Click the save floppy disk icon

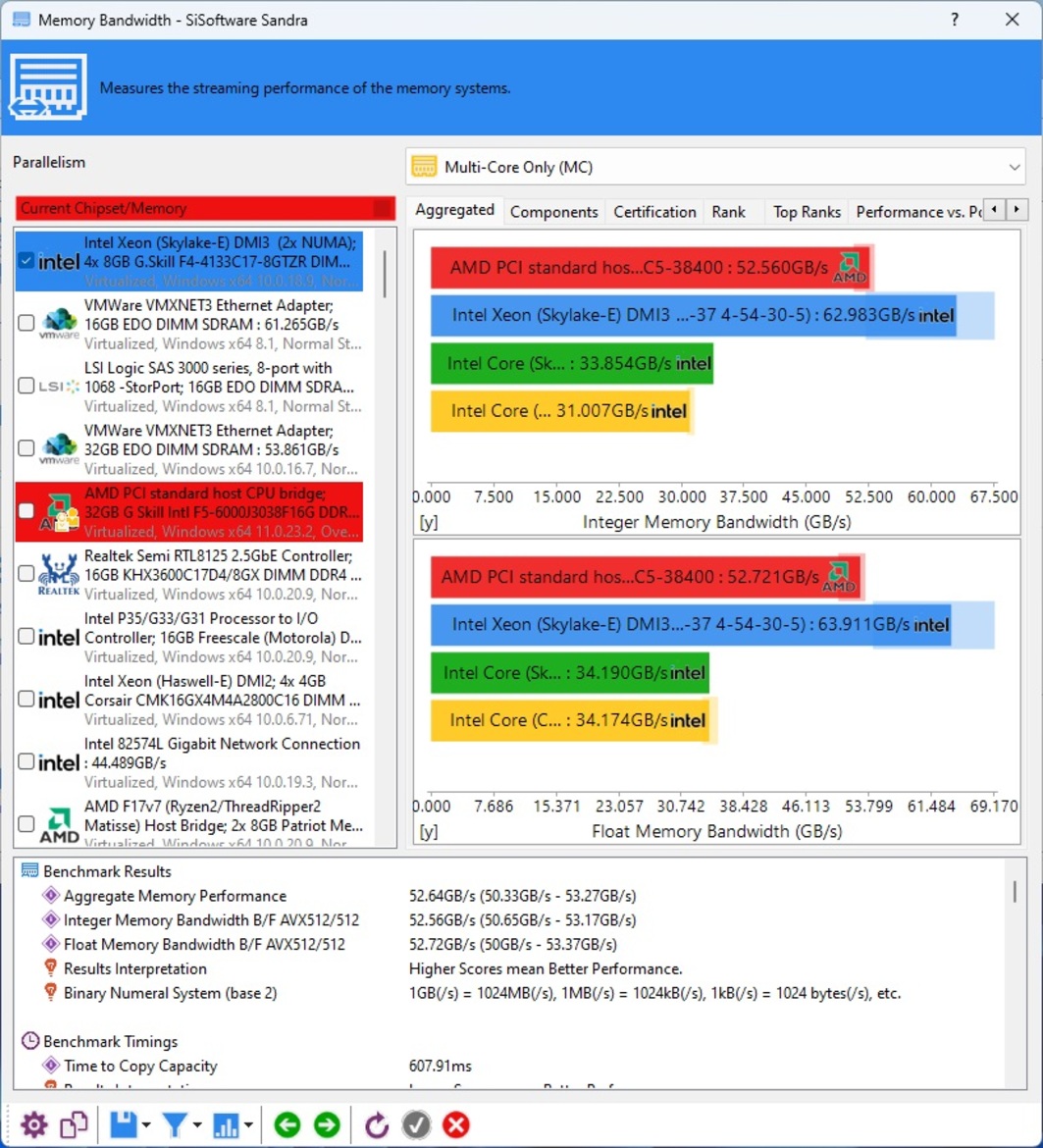click(123, 1124)
